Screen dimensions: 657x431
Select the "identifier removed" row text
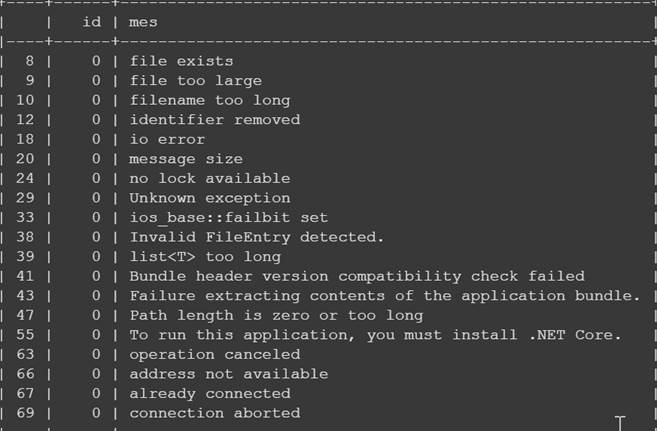(214, 120)
